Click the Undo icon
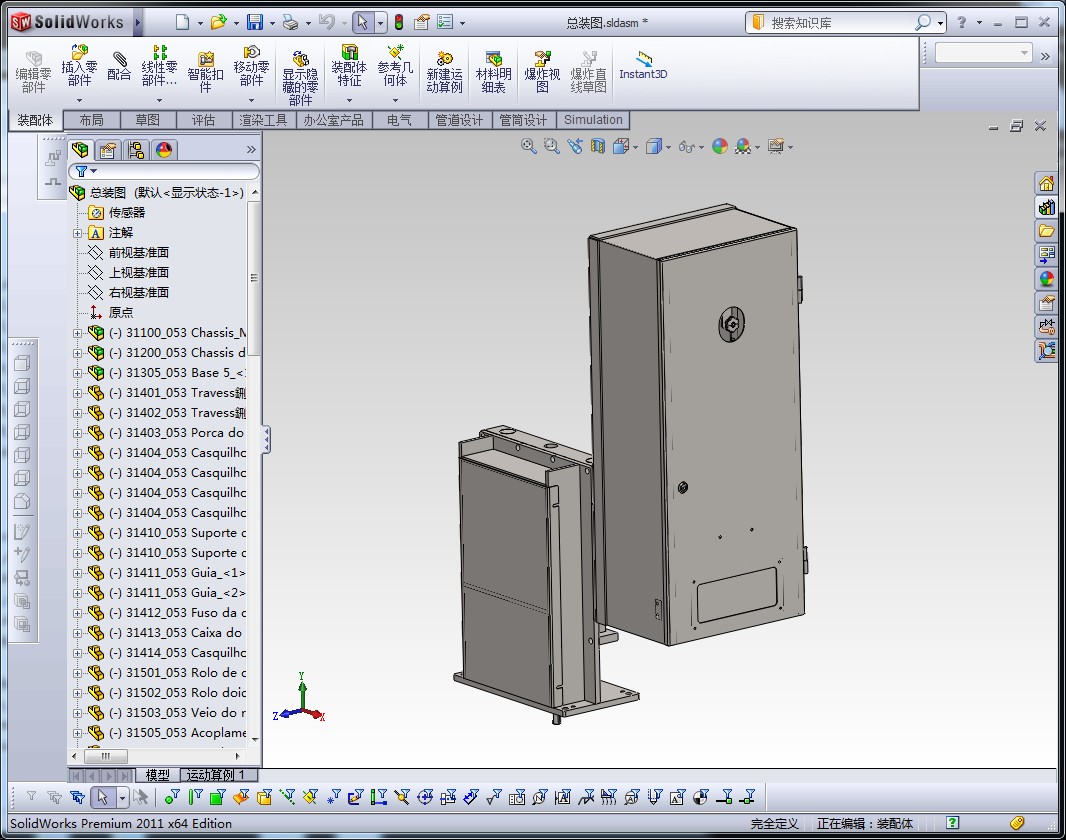The height and width of the screenshot is (840, 1066). (327, 22)
